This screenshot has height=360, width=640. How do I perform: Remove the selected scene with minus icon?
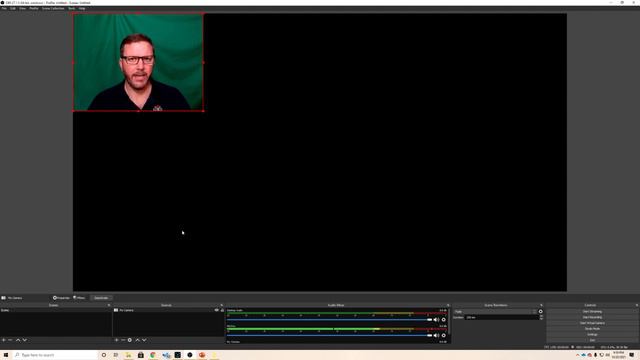click(10, 340)
